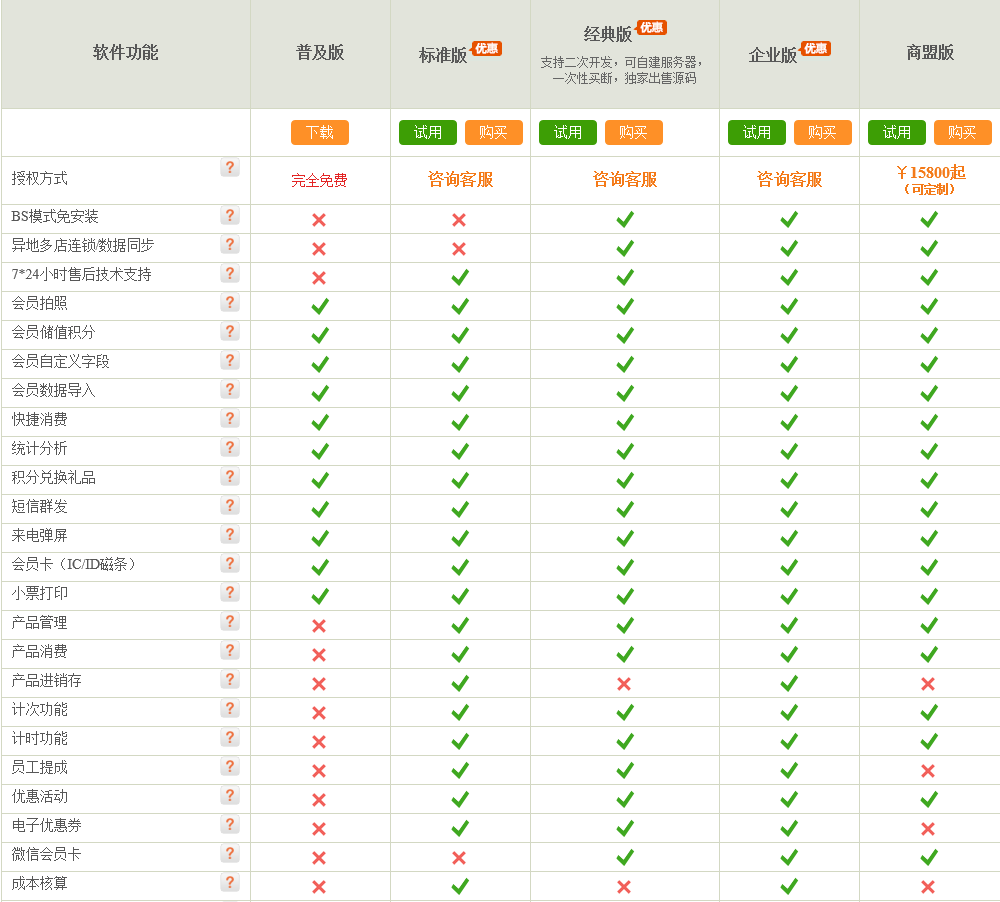Download the 普及版 free edition

point(320,132)
